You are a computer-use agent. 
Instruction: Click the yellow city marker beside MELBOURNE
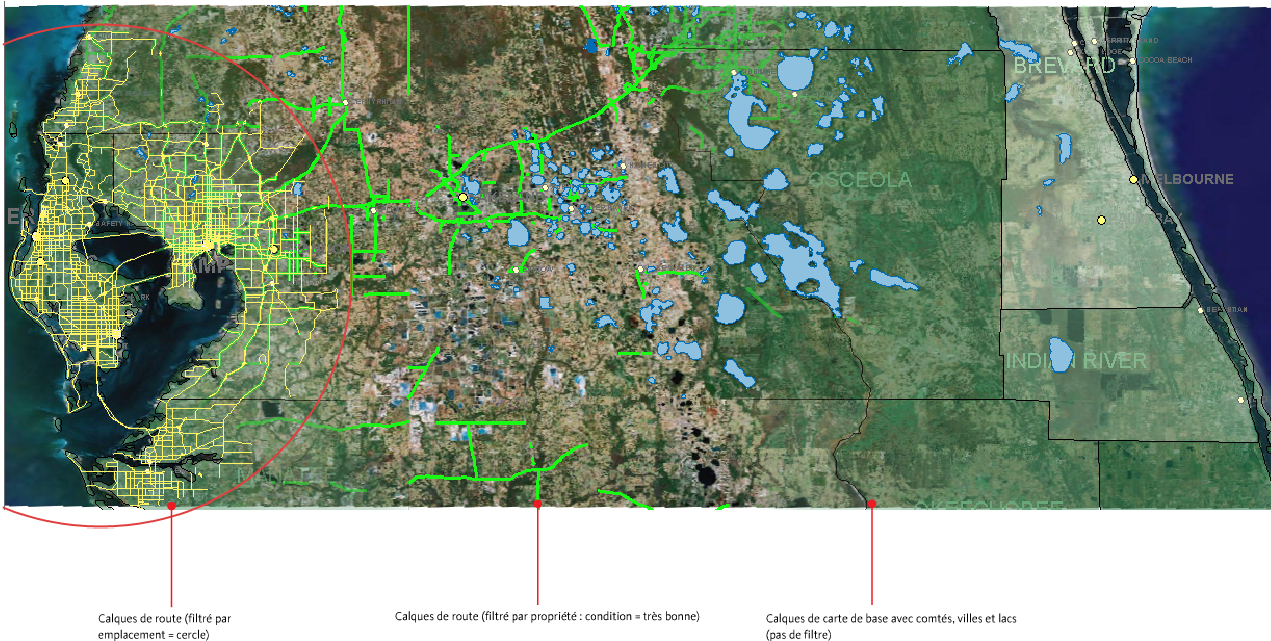click(x=1134, y=179)
